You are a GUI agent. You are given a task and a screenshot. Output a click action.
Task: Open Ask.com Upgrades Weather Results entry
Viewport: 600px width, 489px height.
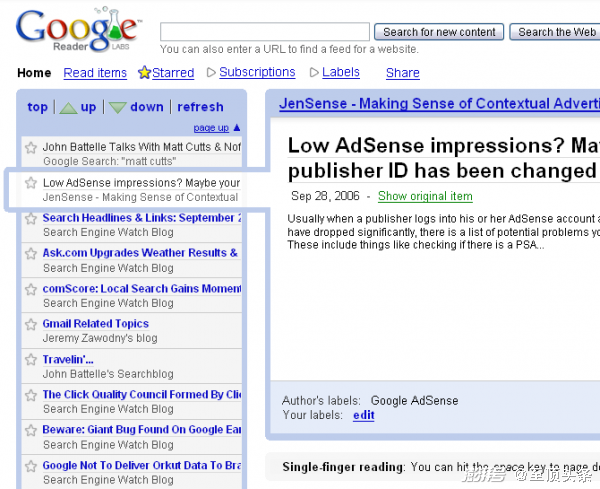pyautogui.click(x=140, y=253)
